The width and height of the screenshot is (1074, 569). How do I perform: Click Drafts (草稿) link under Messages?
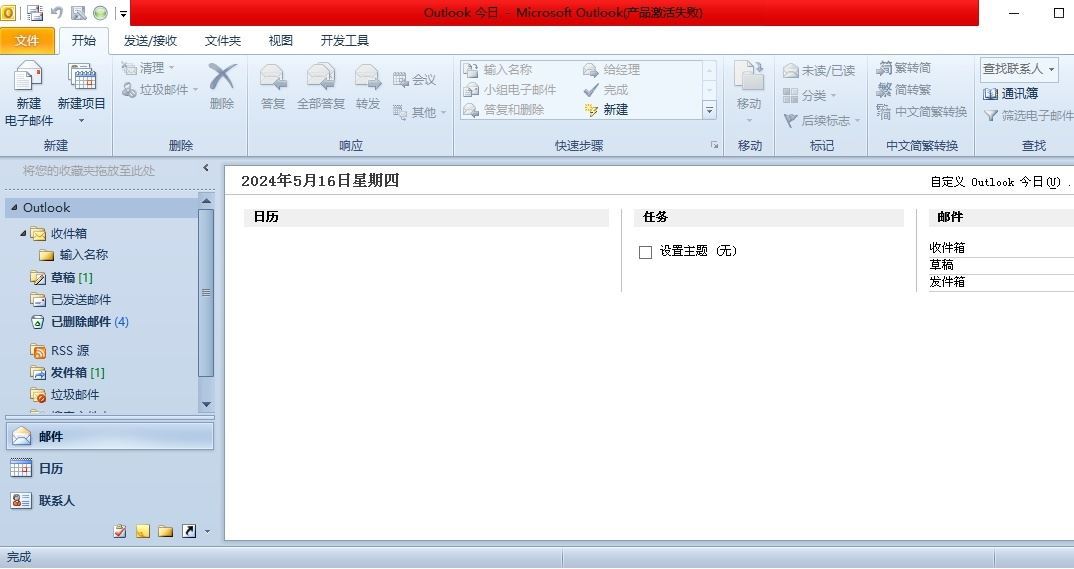[941, 264]
